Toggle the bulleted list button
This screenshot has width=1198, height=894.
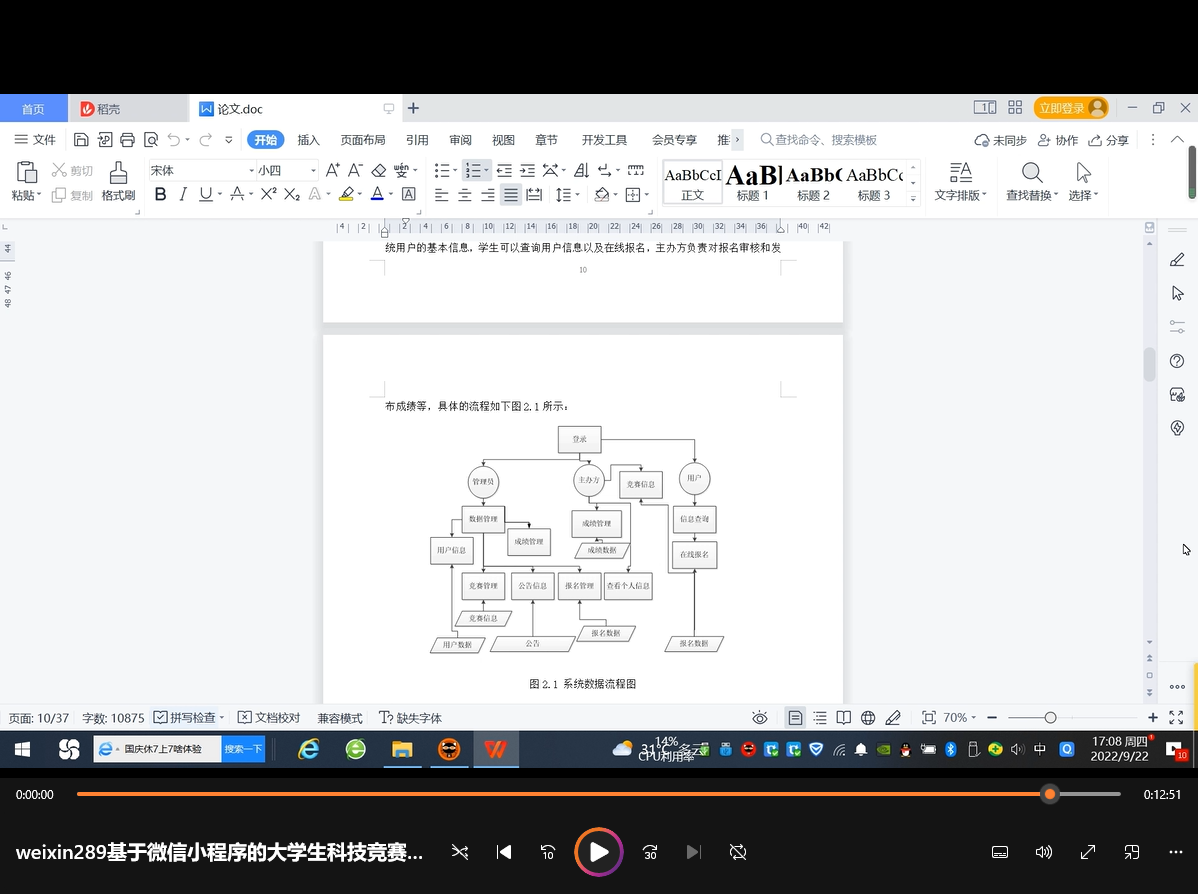click(442, 170)
